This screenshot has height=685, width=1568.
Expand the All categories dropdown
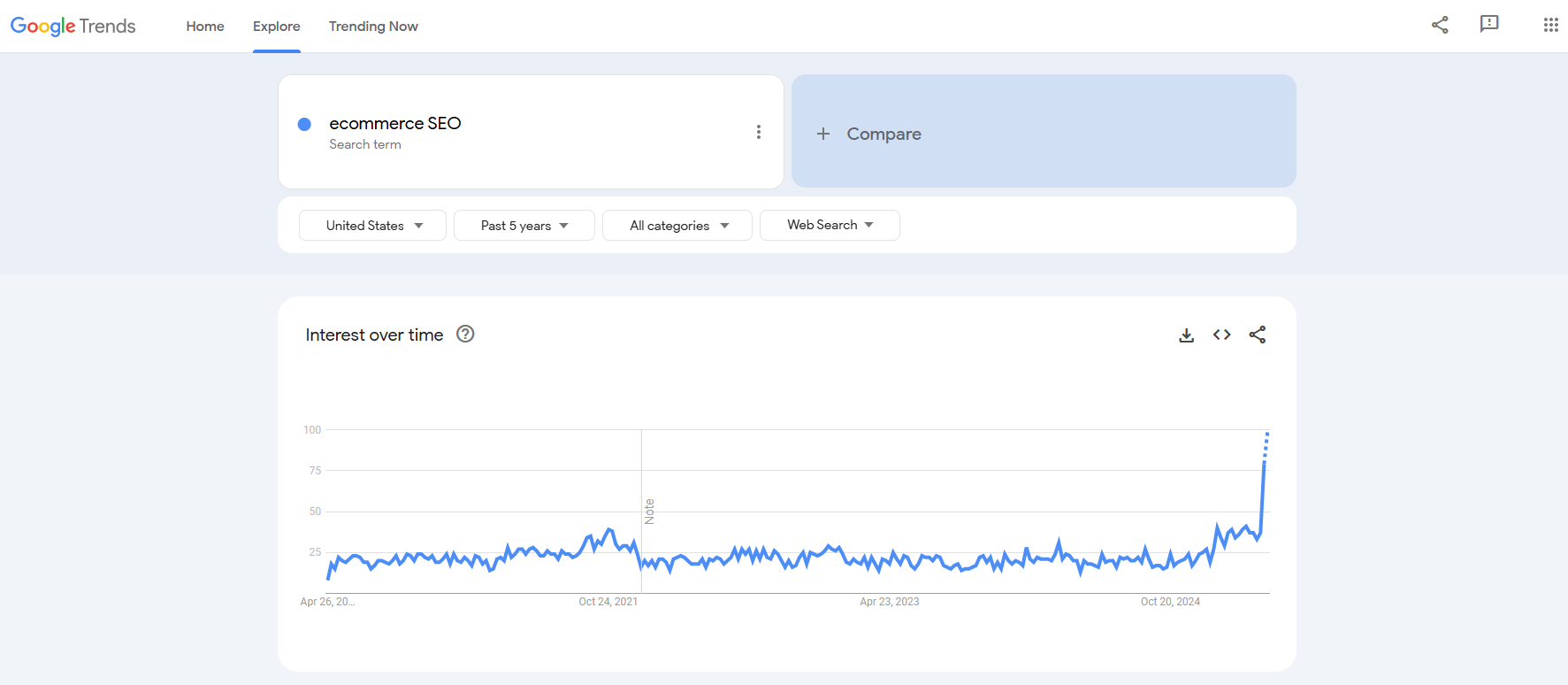tap(677, 226)
